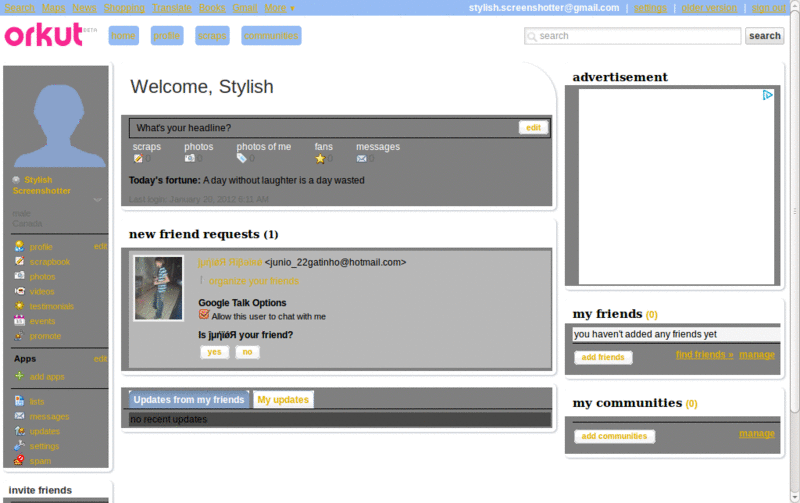Click the fans star icon
800x503 pixels.
320,158
